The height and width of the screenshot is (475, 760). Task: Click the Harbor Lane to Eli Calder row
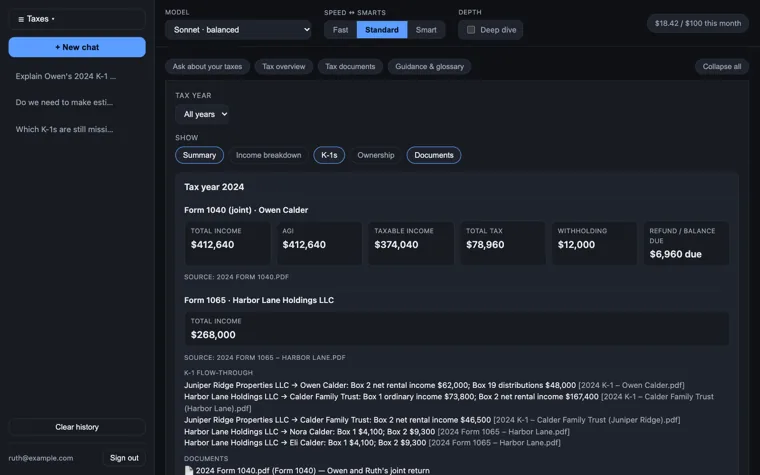tap(372, 443)
